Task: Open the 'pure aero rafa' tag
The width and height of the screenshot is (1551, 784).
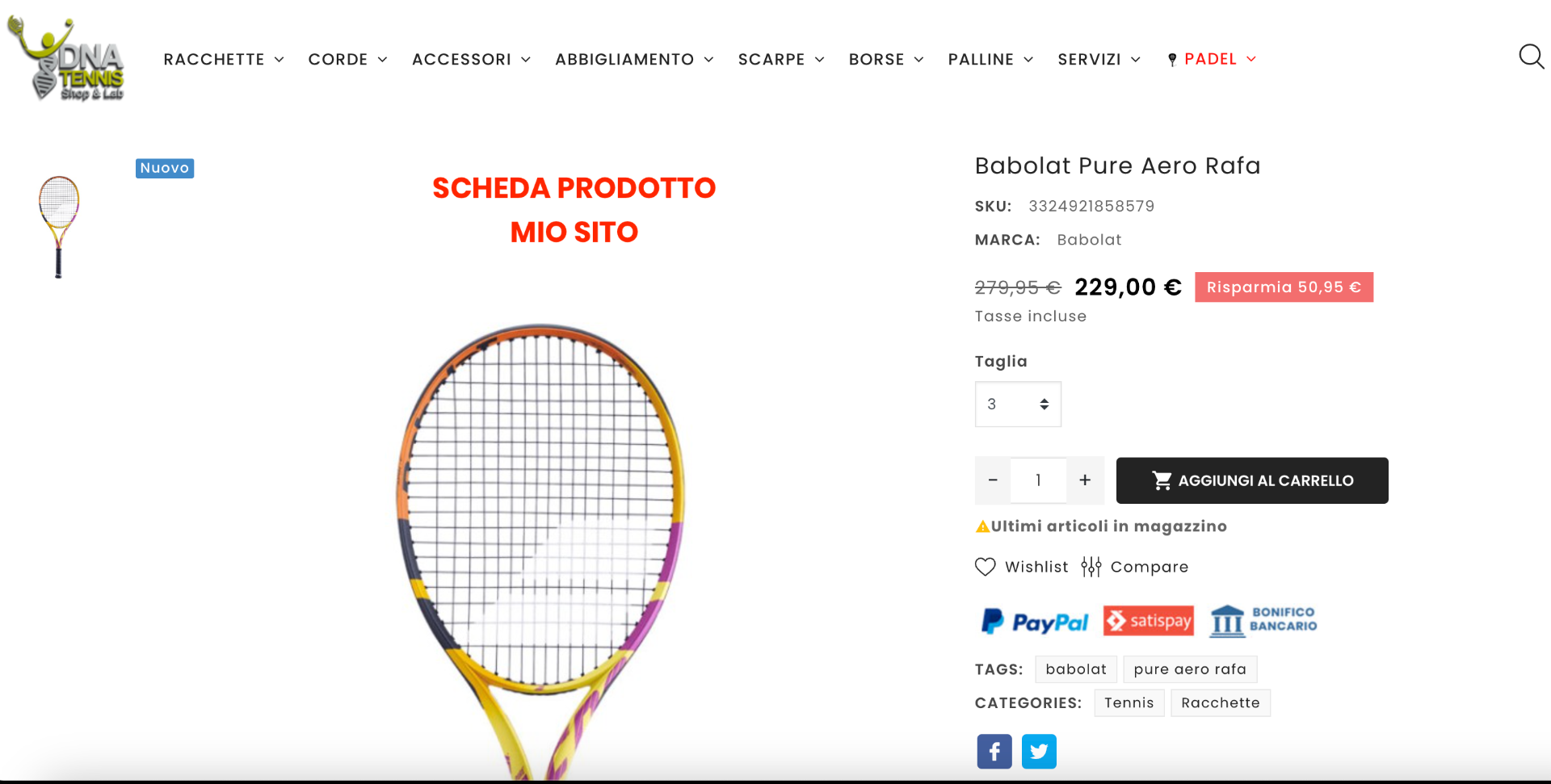Action: point(1190,669)
